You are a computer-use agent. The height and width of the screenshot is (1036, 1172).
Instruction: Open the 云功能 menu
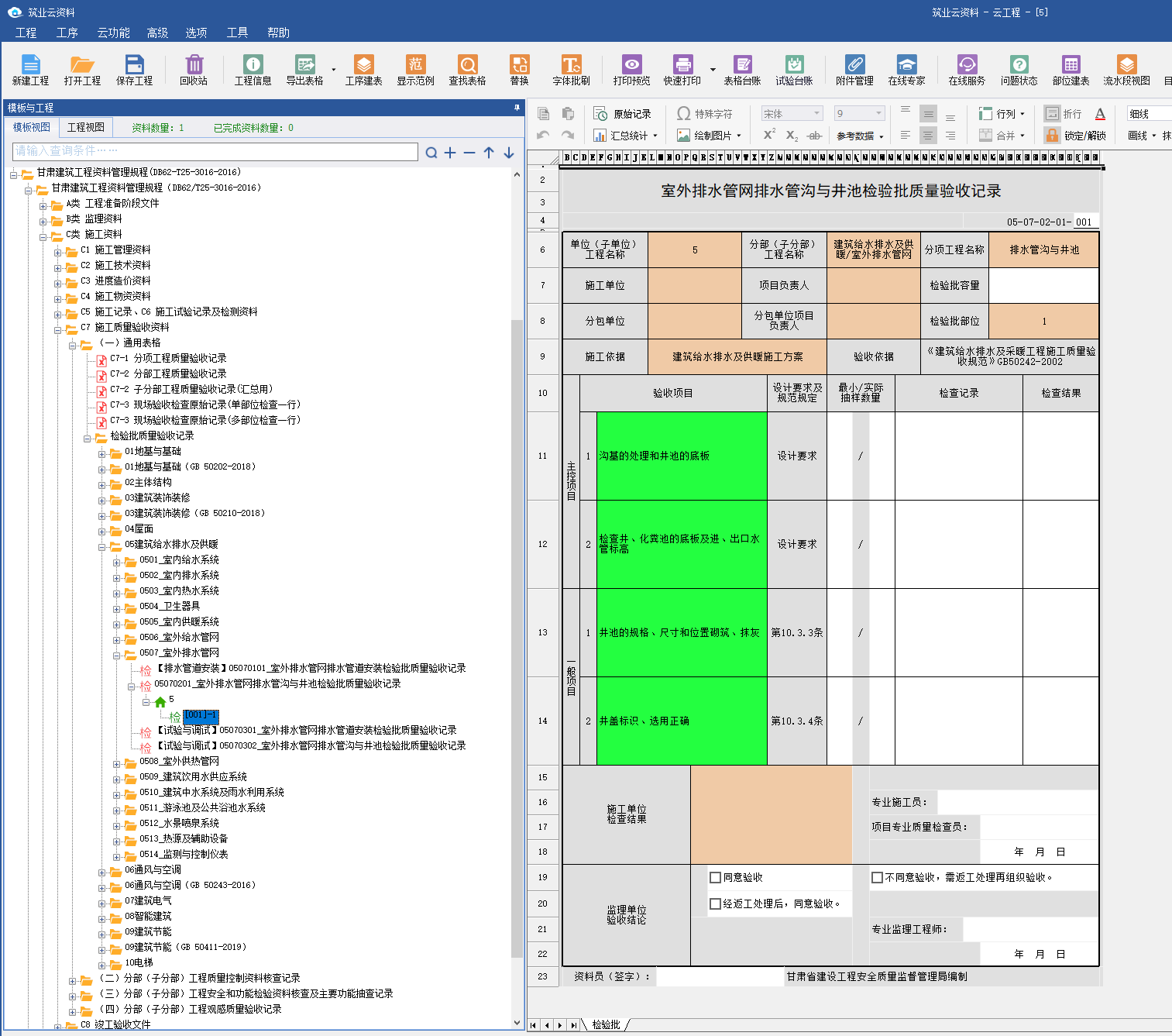(113, 33)
